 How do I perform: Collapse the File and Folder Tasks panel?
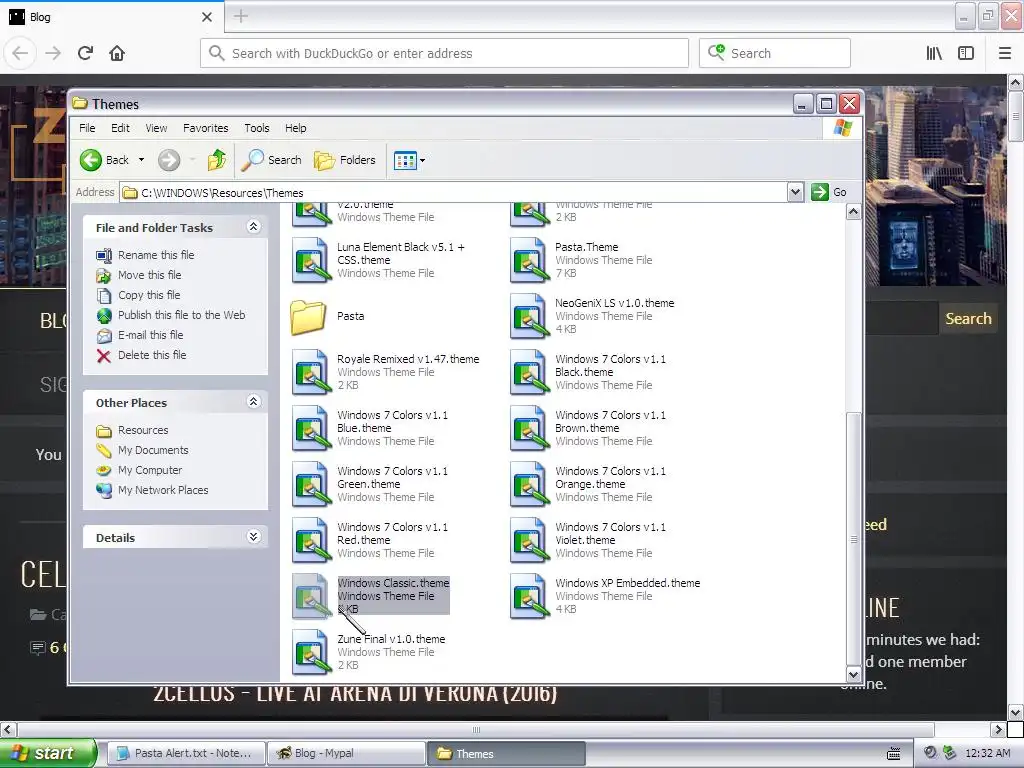point(253,227)
